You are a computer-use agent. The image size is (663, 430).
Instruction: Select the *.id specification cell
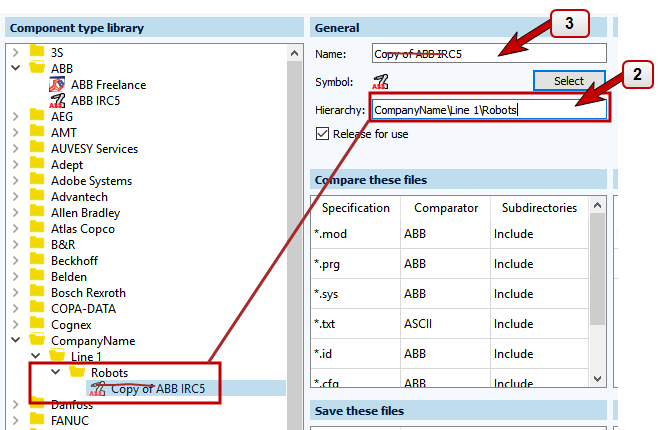coord(356,353)
